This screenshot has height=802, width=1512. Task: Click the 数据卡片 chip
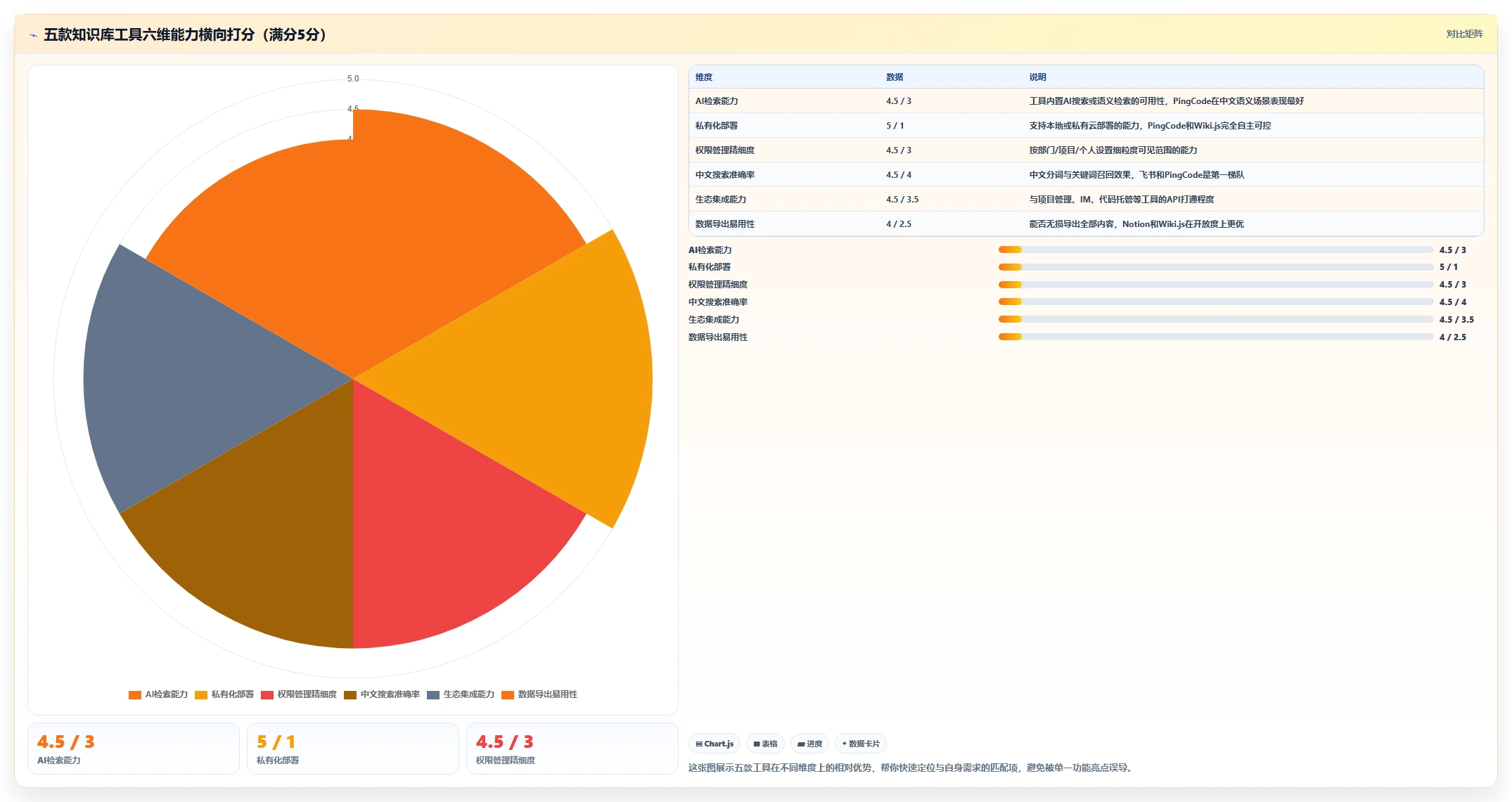coord(861,744)
